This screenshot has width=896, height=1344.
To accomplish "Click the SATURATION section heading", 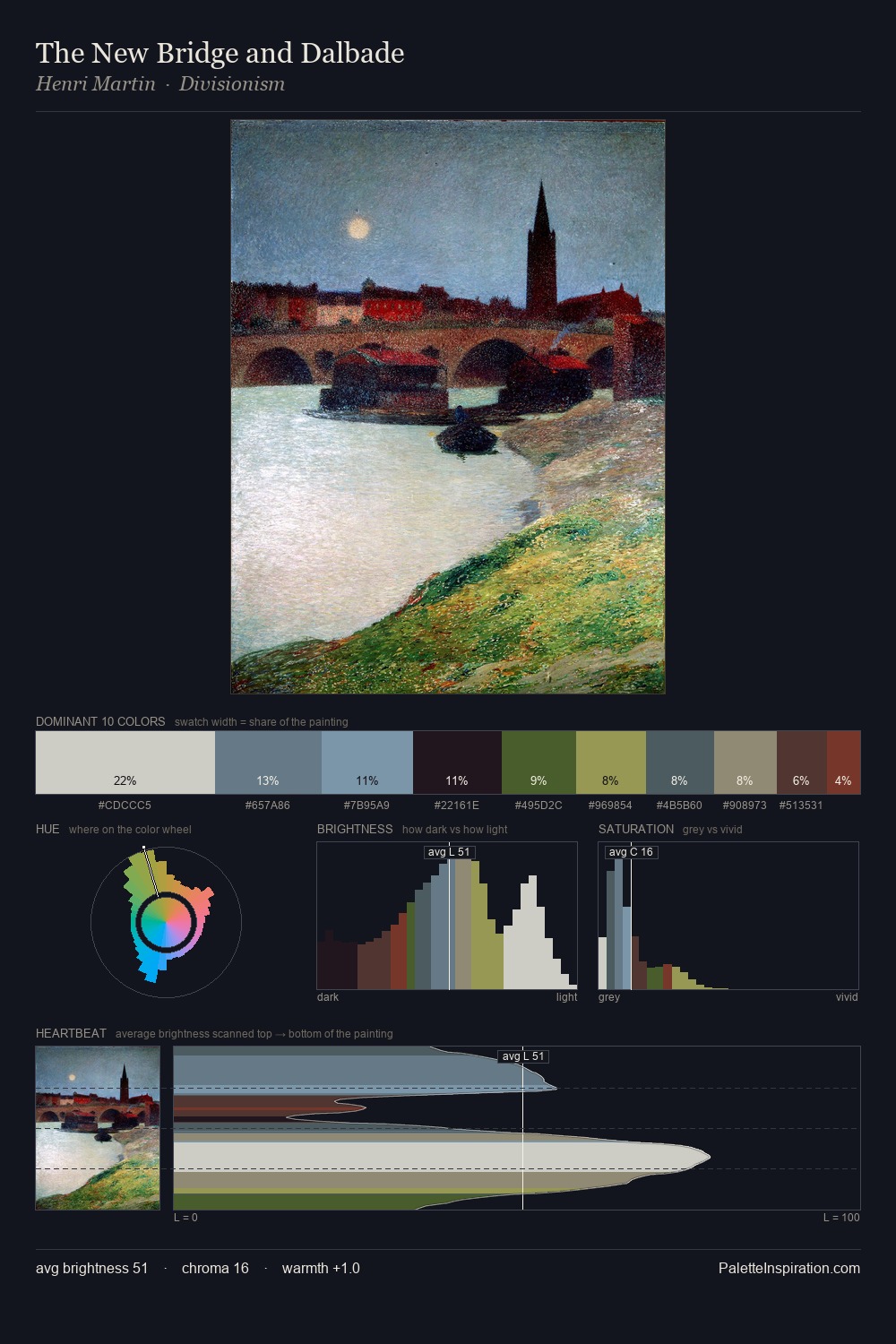I will click(x=636, y=829).
